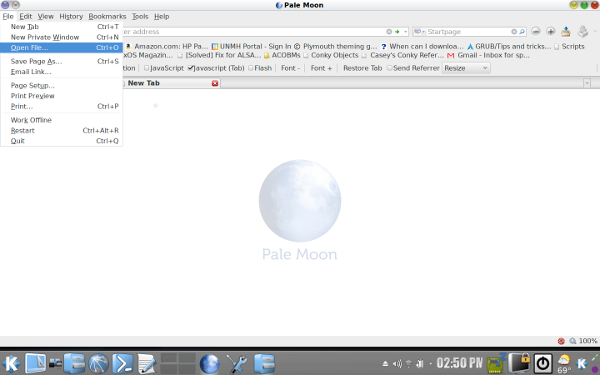Enable the Send Referrer checkbox

point(389,68)
